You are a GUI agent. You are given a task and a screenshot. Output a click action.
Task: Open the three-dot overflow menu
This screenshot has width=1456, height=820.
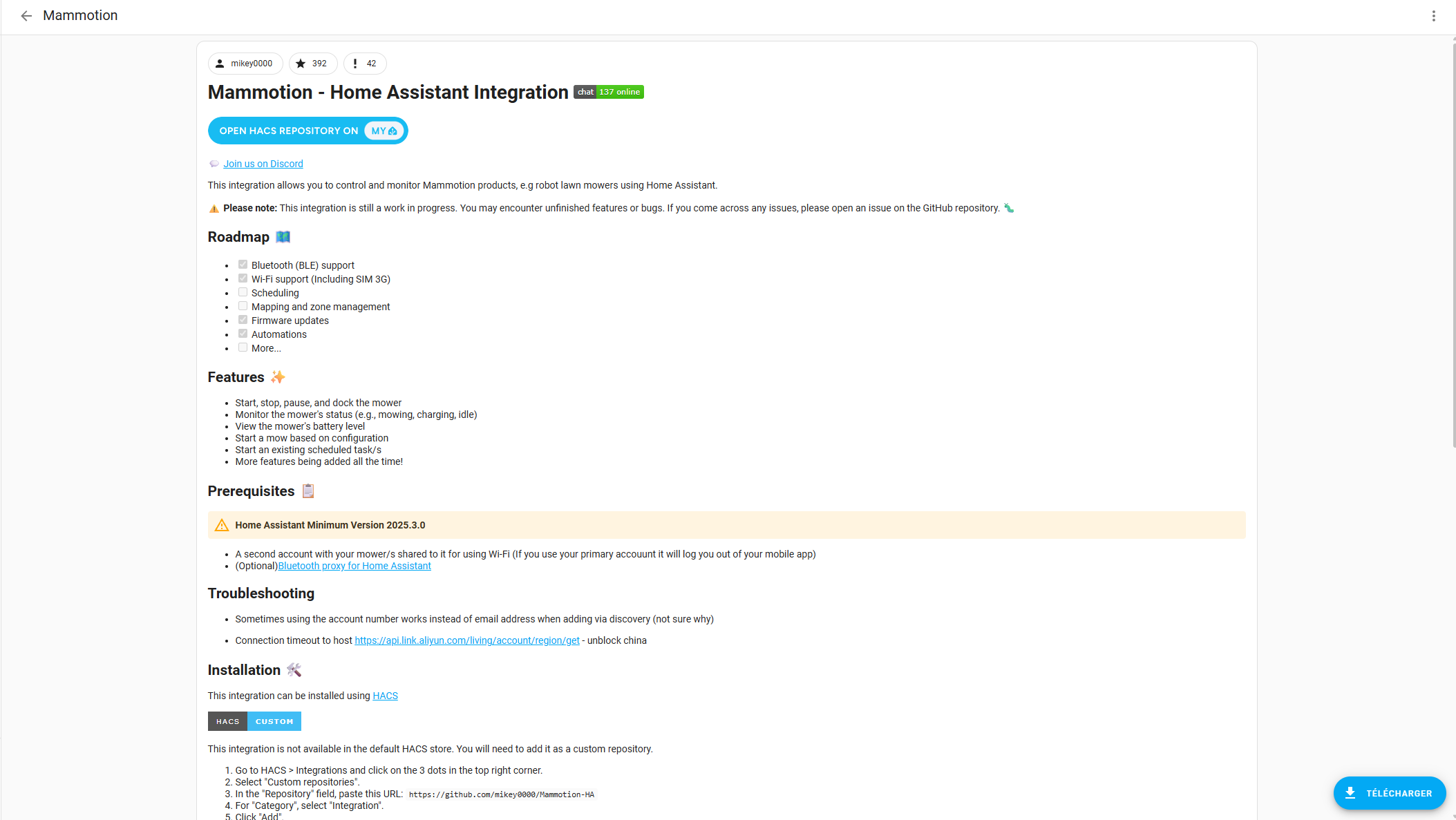(1434, 16)
